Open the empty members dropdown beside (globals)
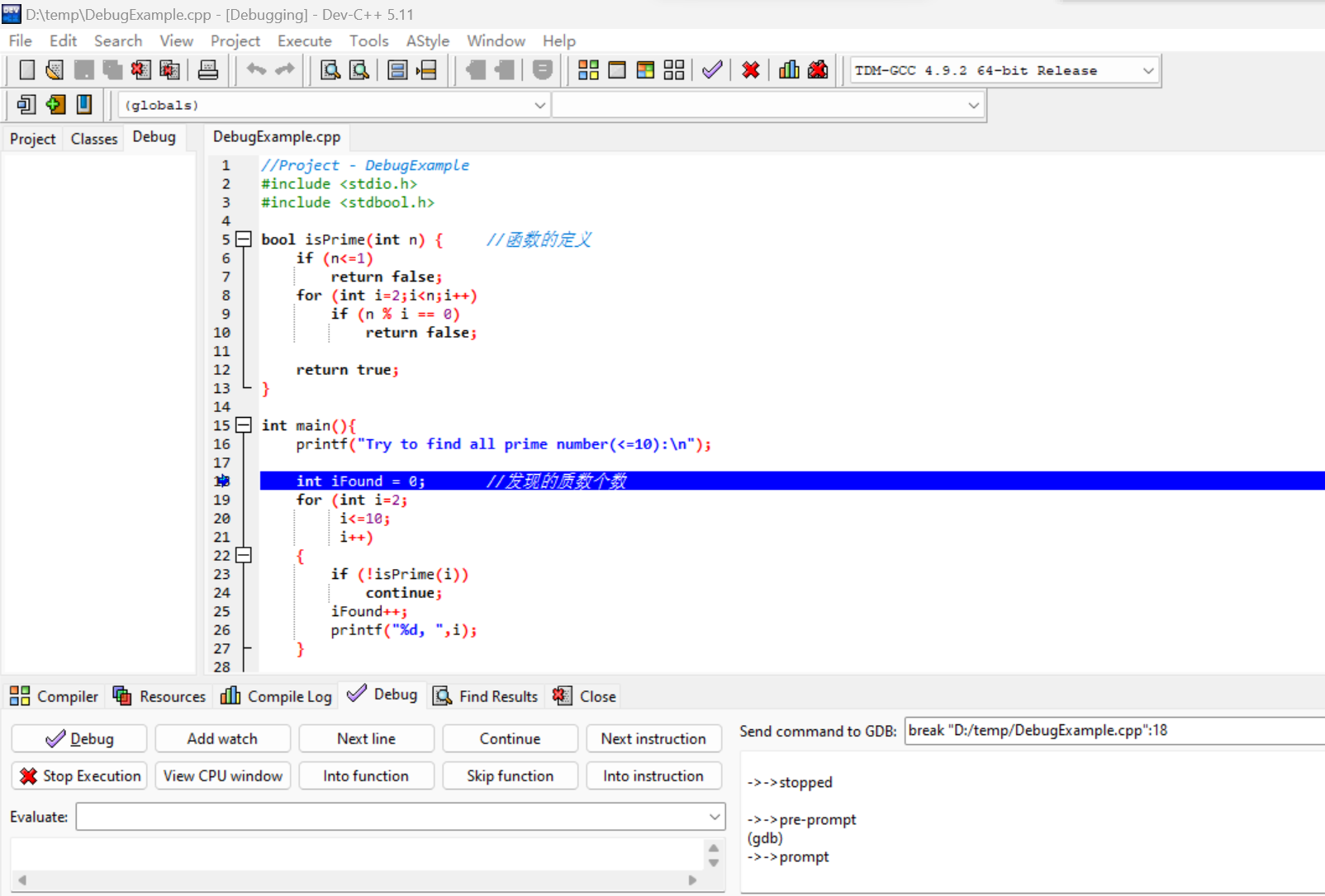Image resolution: width=1325 pixels, height=896 pixels. (973, 105)
